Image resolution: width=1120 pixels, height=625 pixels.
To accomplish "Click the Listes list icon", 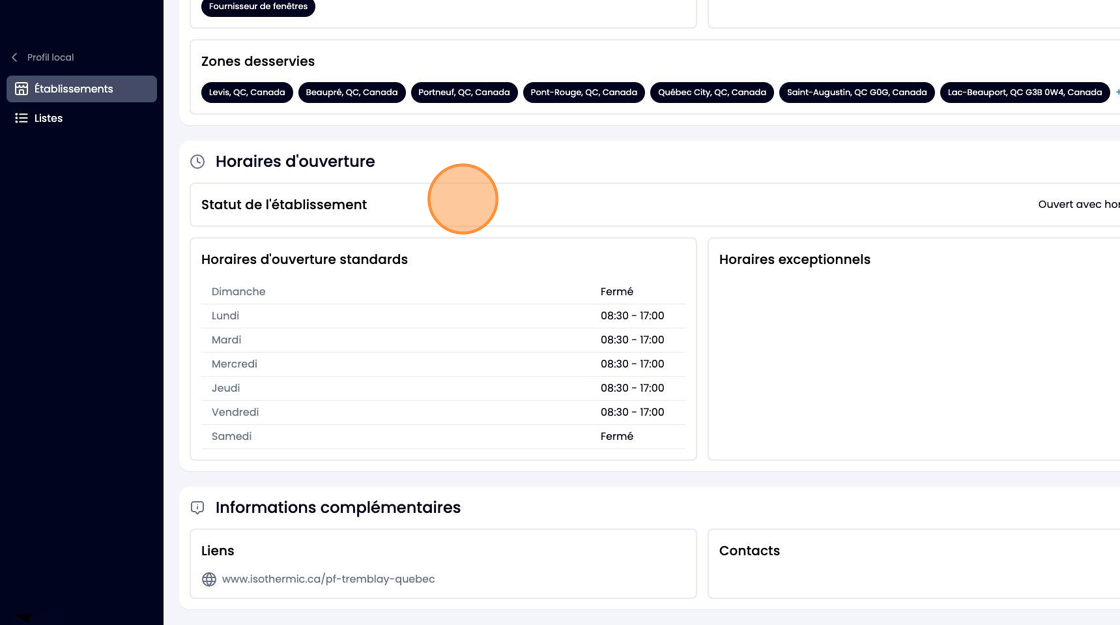I will pos(21,118).
